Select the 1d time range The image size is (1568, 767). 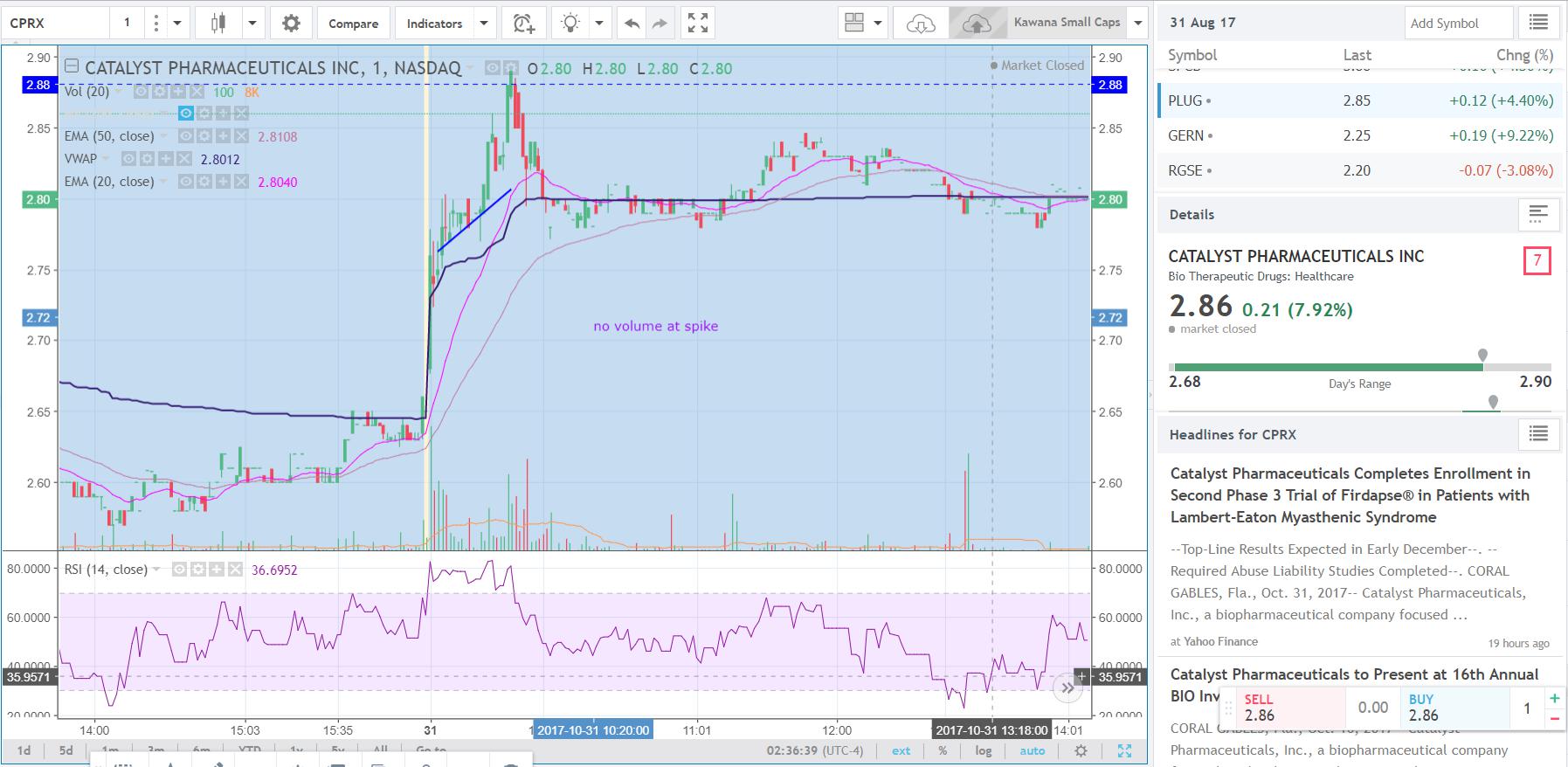pyautogui.click(x=24, y=750)
